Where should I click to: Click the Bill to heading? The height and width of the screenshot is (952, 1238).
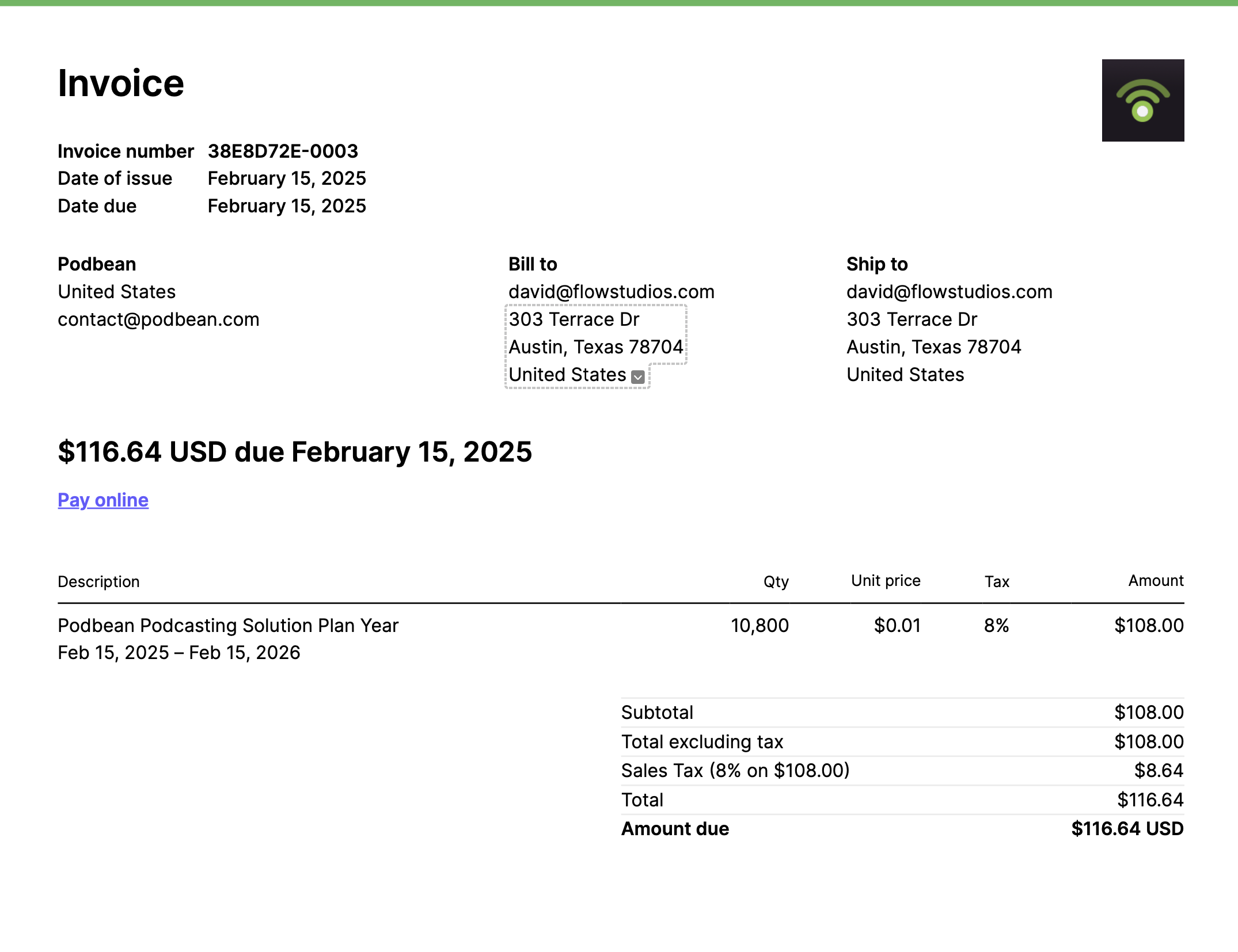pos(533,264)
